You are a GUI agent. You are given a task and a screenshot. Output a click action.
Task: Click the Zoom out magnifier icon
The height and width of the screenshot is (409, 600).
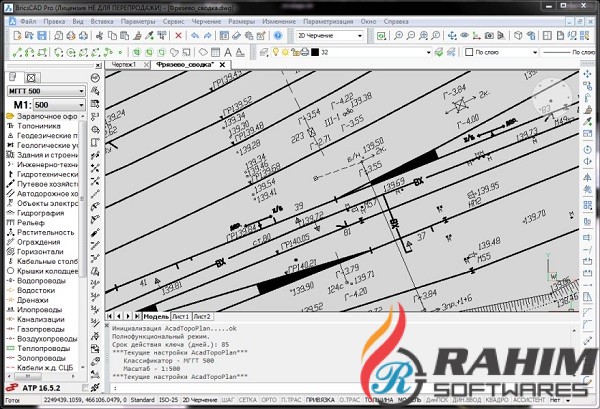pyautogui.click(x=411, y=36)
